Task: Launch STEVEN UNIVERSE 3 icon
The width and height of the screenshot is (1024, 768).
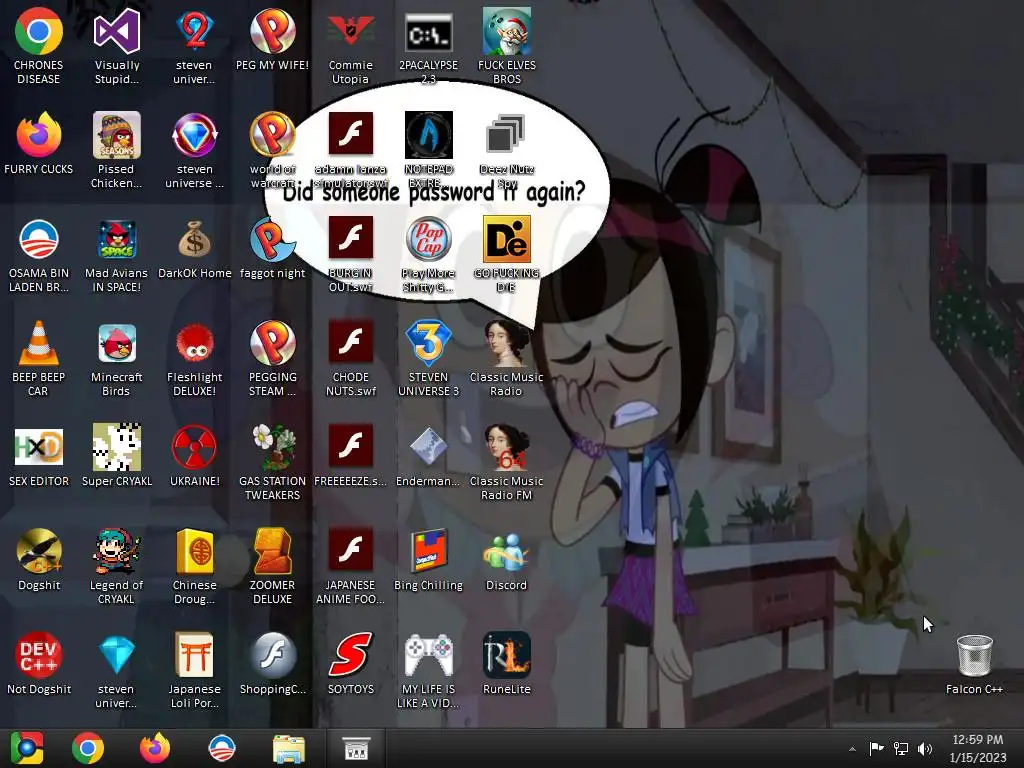Action: coord(428,359)
